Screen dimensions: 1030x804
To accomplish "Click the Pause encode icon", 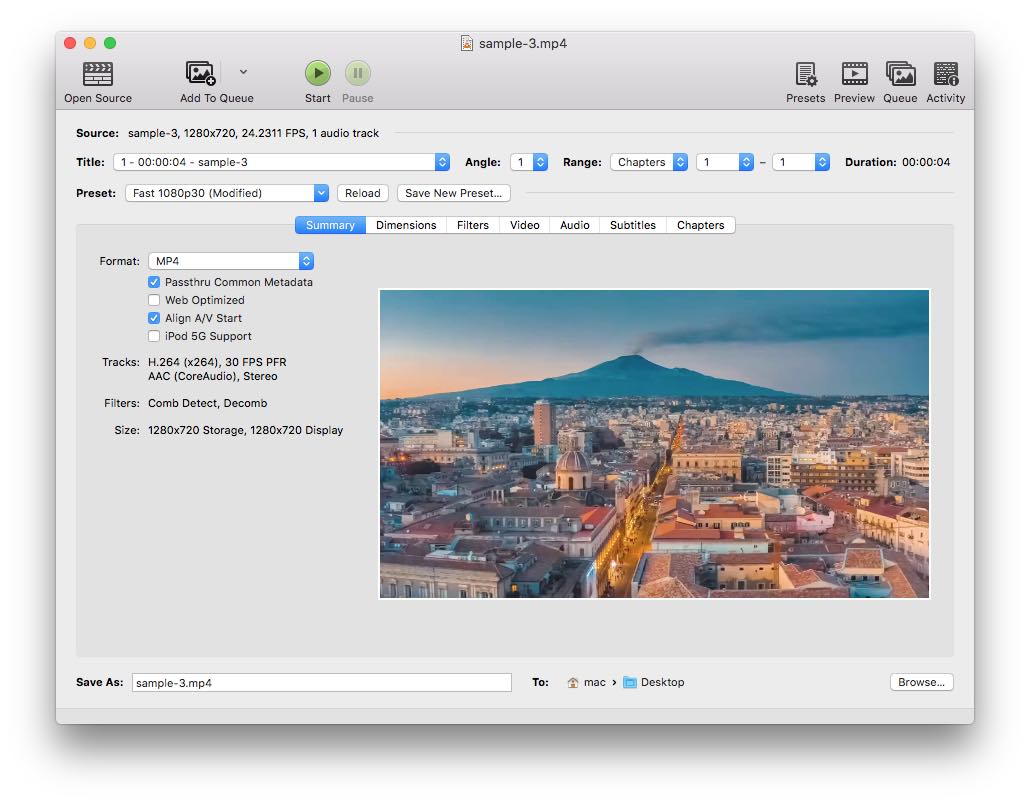I will pos(358,73).
